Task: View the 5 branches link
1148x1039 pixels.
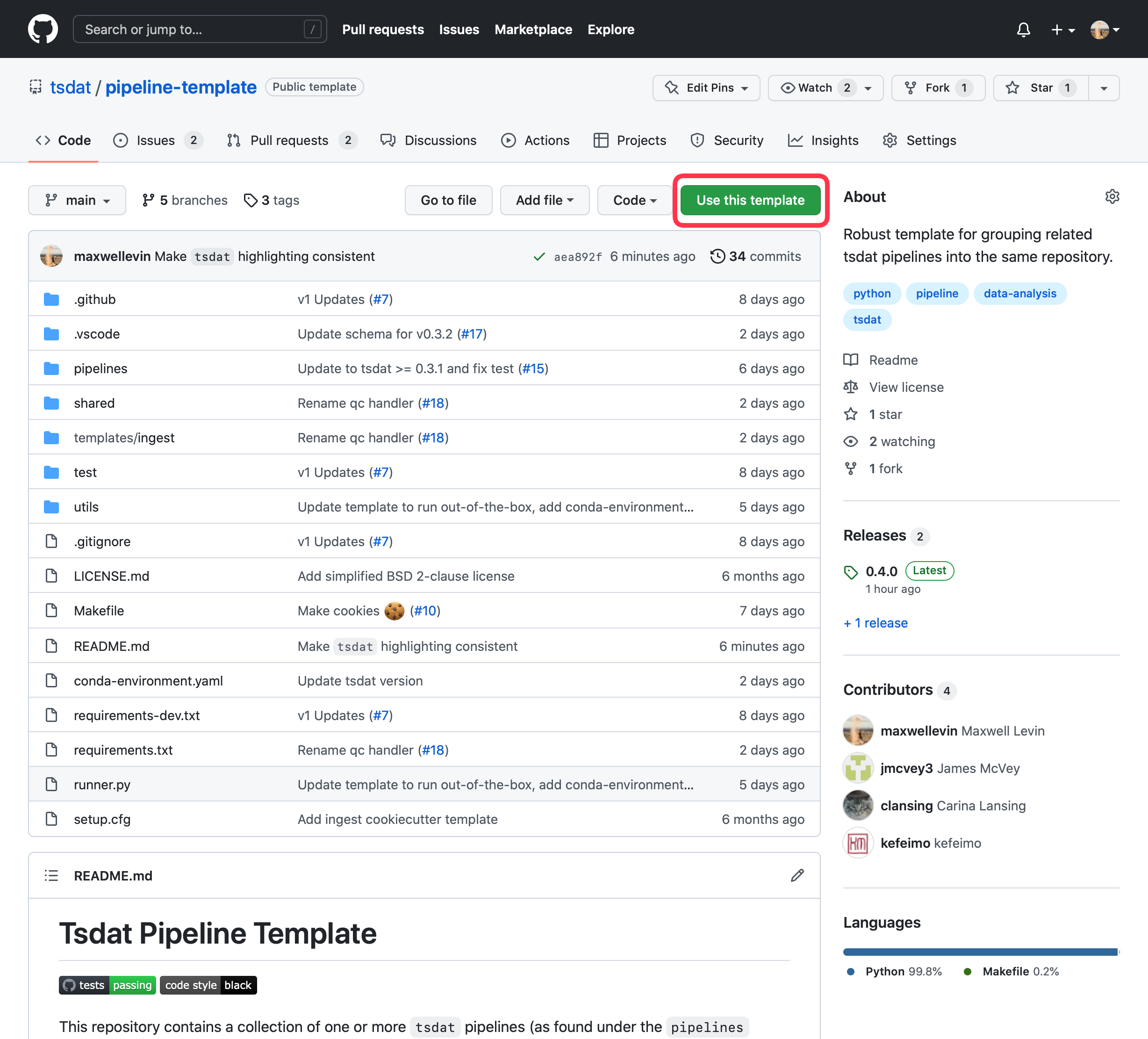Action: click(185, 200)
